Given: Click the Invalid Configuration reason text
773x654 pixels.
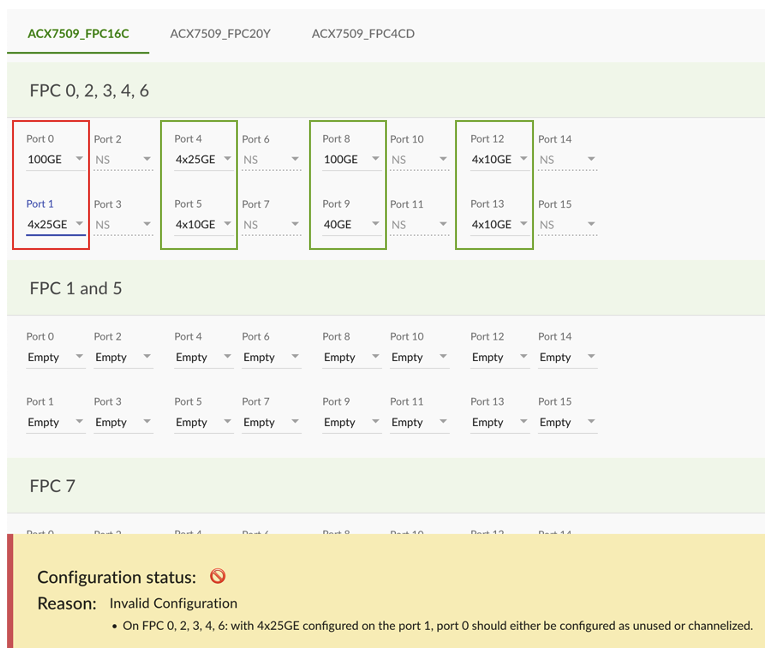Looking at the screenshot, I should click(173, 603).
